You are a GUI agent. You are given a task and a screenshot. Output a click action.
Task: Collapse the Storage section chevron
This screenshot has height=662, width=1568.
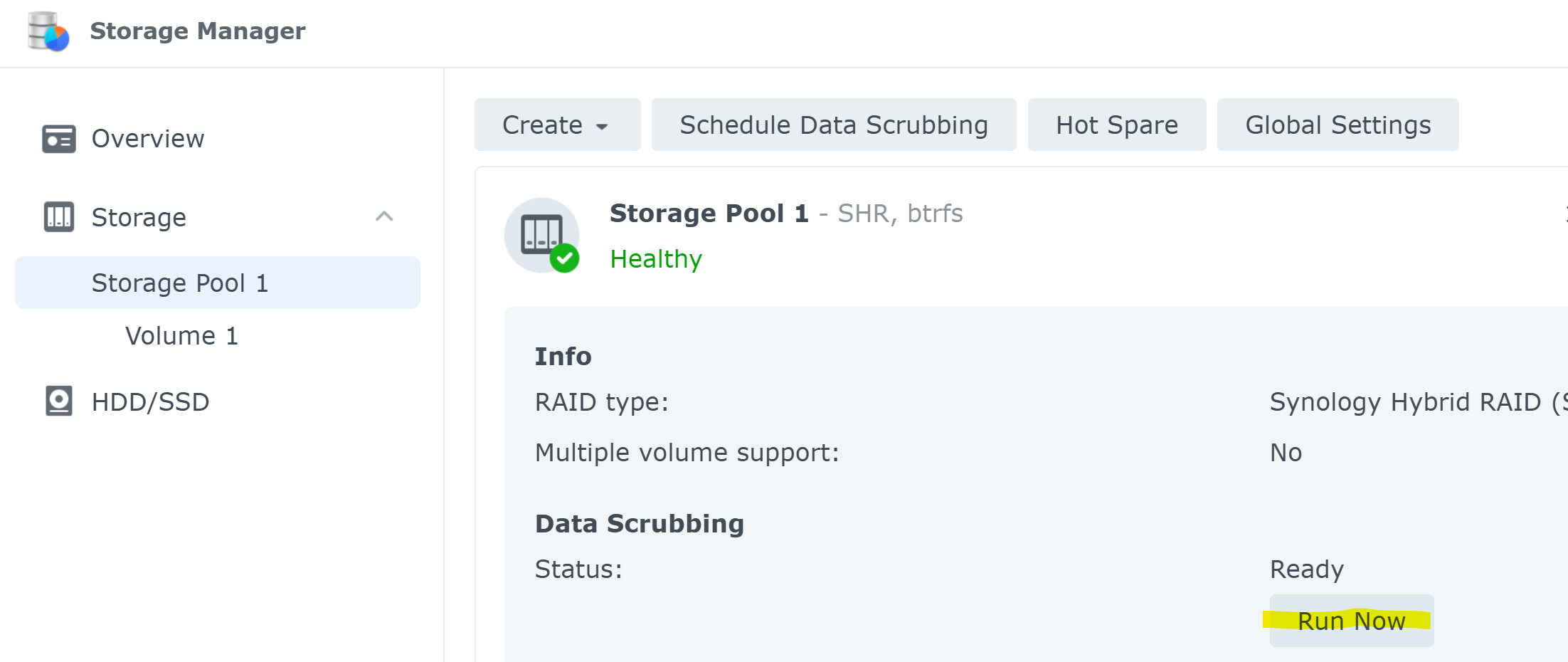[x=384, y=216]
